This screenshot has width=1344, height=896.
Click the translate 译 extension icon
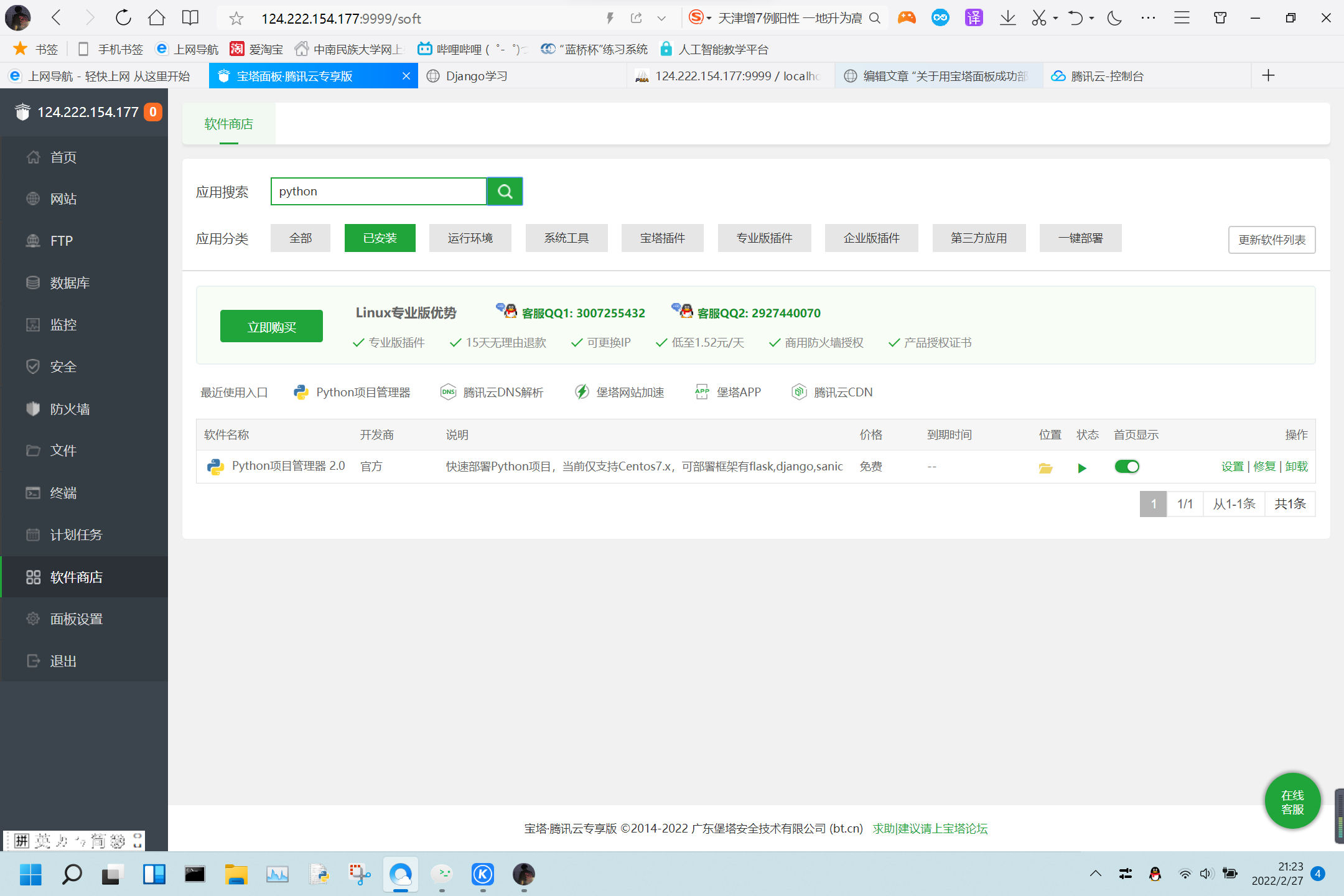(x=974, y=18)
